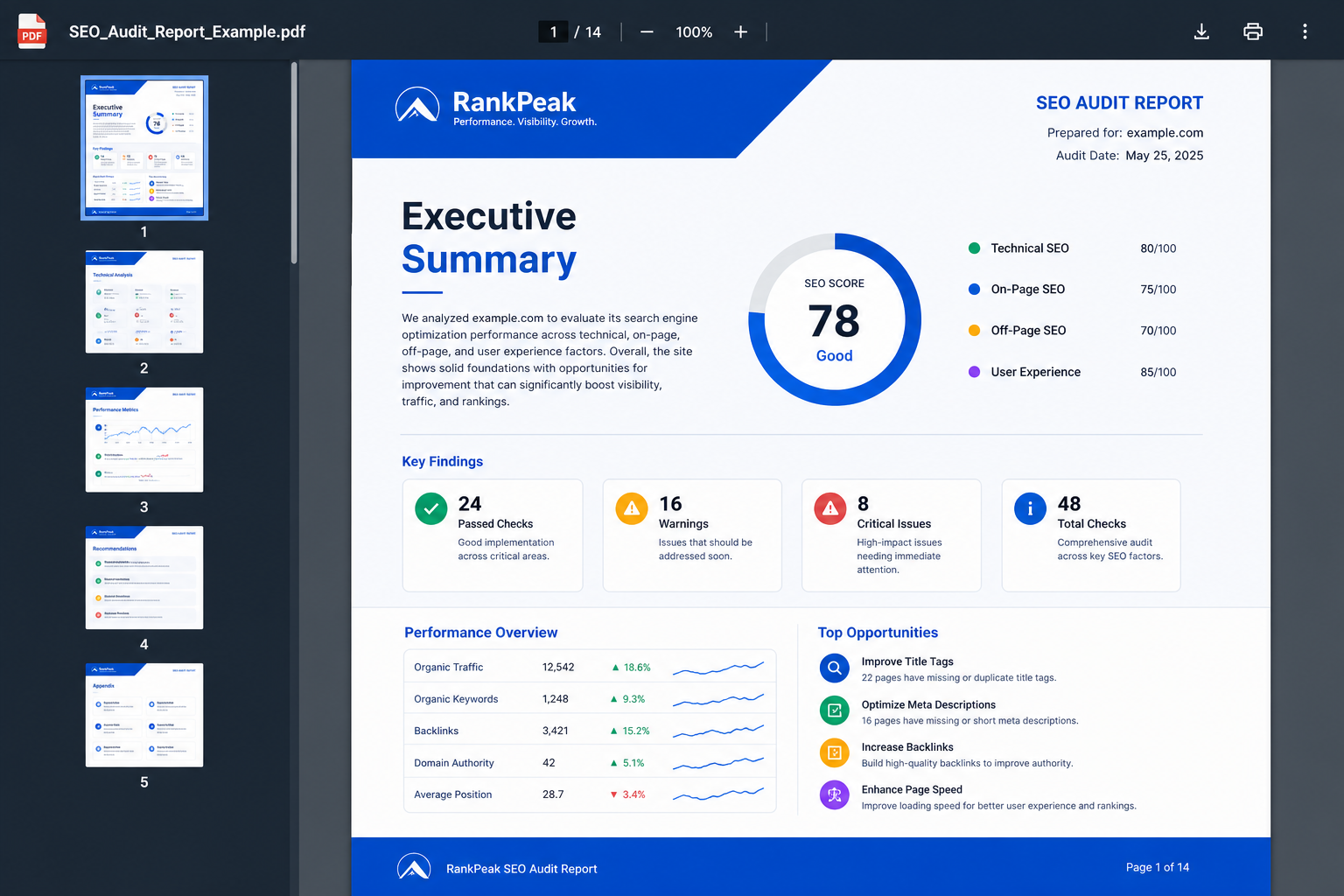The height and width of the screenshot is (896, 1344).
Task: Click the SEO_Audit_Report_Example.pdf file name
Action: tap(187, 31)
